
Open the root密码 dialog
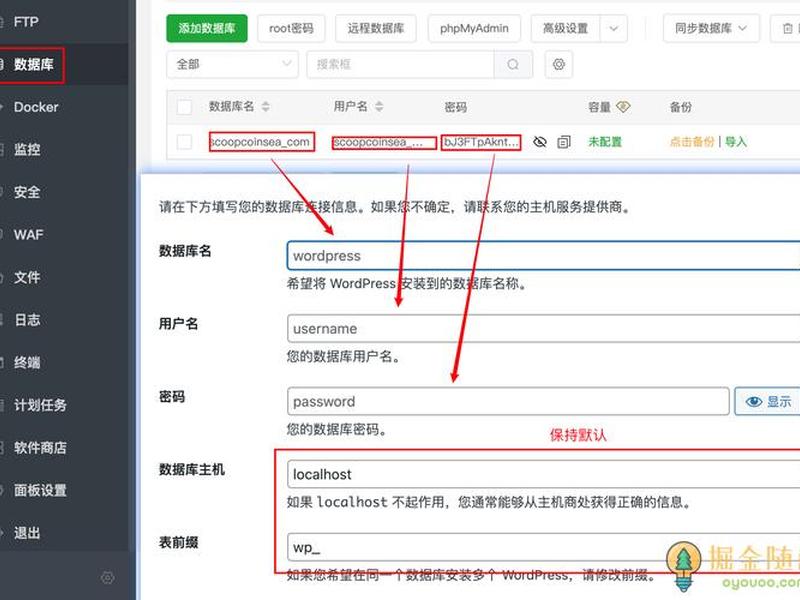[x=291, y=28]
